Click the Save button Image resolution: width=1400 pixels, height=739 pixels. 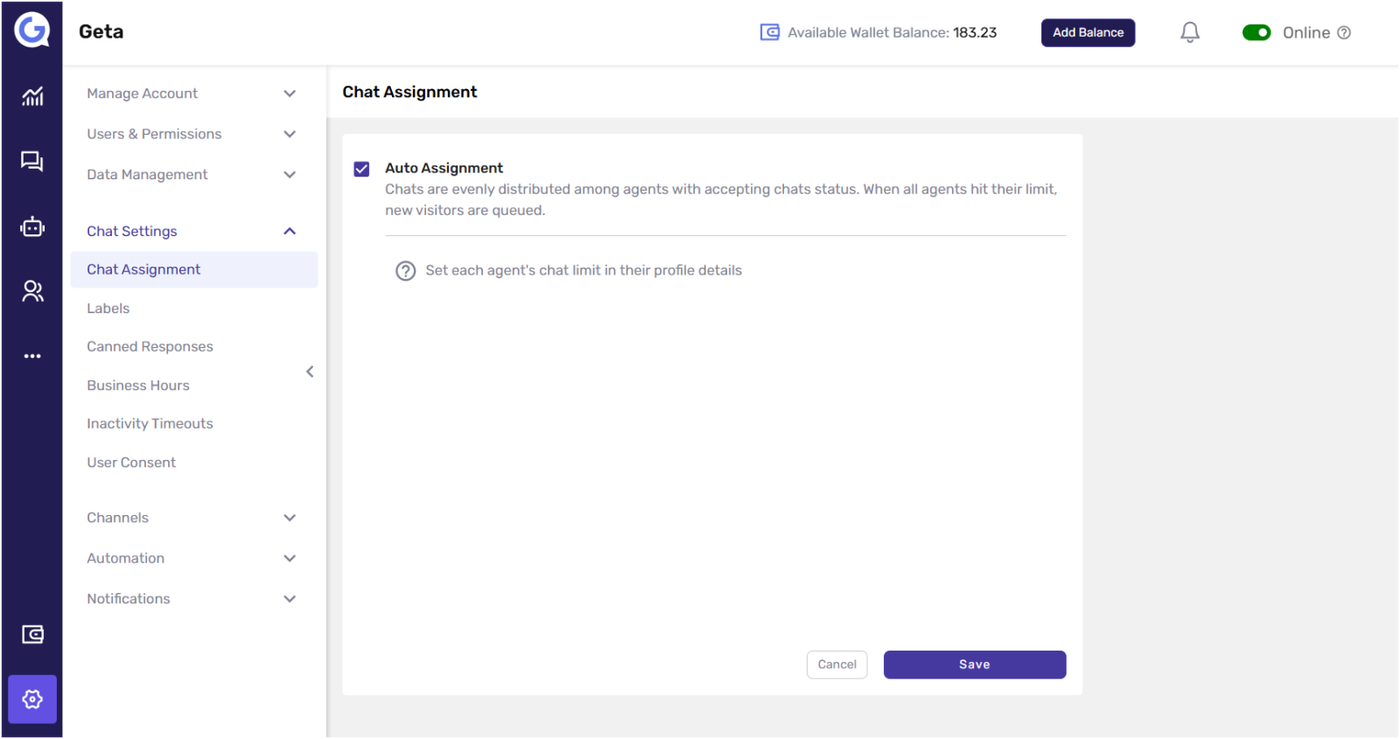click(x=974, y=665)
